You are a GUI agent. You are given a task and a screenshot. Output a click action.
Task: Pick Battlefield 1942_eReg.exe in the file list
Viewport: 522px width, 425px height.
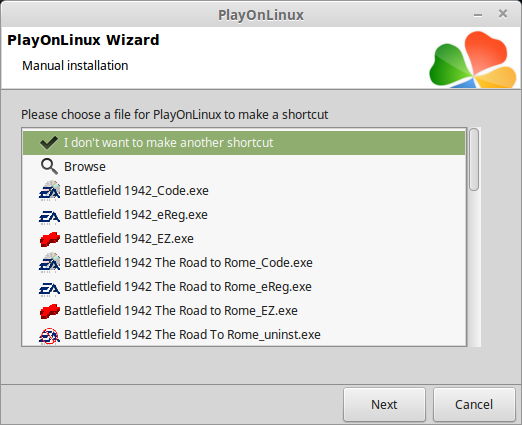coord(244,215)
